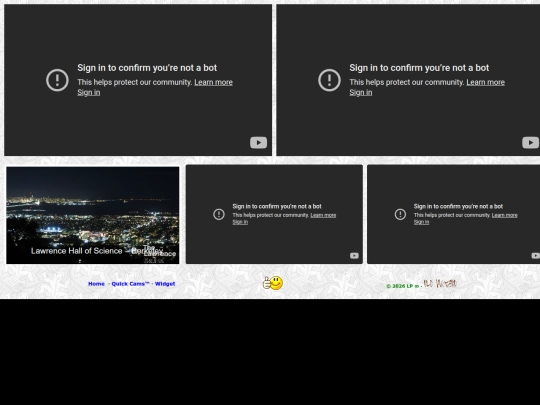Click 'Sign in to confirm' heading bottom-middle panel

[x=277, y=206]
